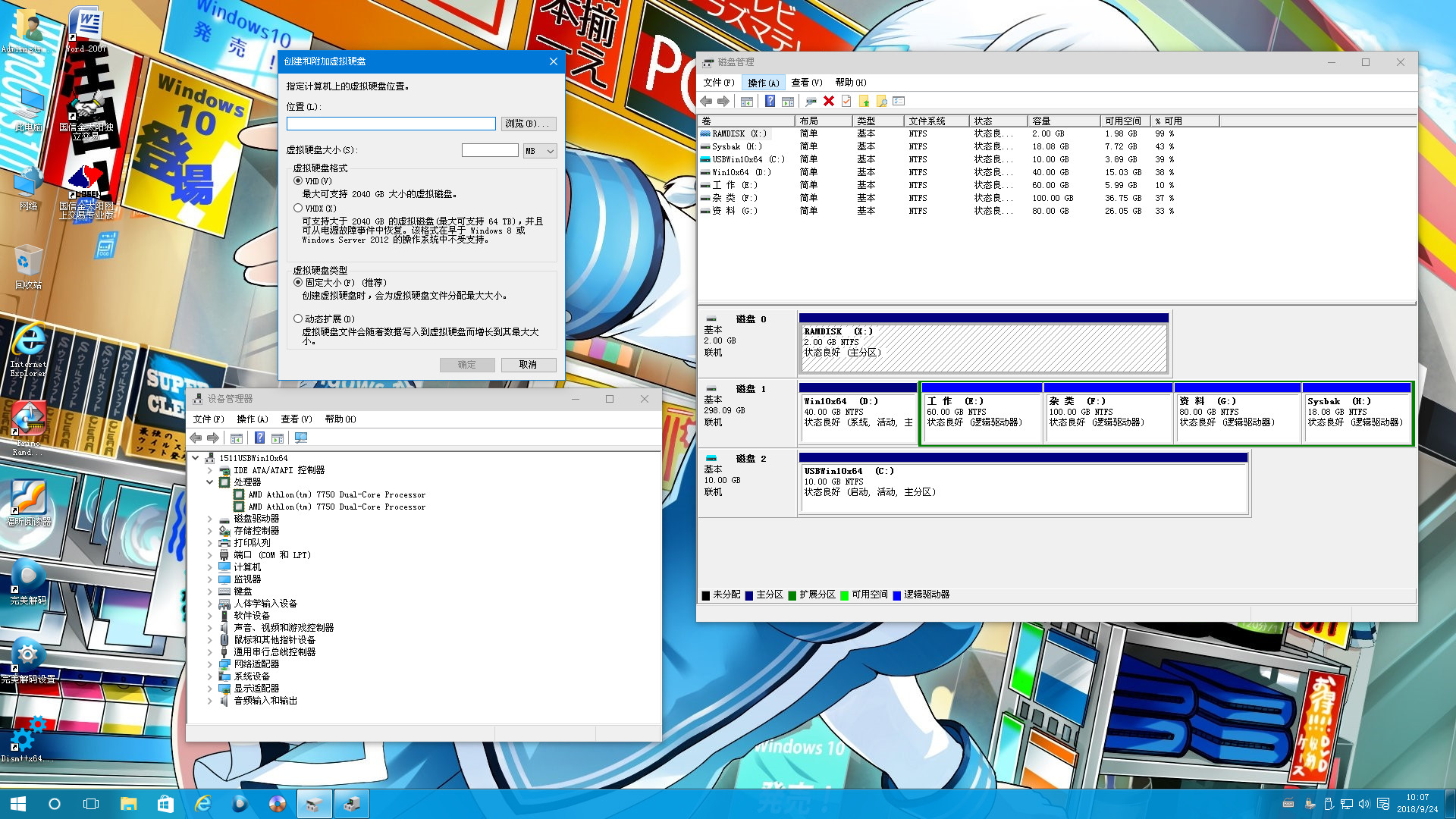
Task: Select 固定大小 disk type option
Action: coord(298,282)
